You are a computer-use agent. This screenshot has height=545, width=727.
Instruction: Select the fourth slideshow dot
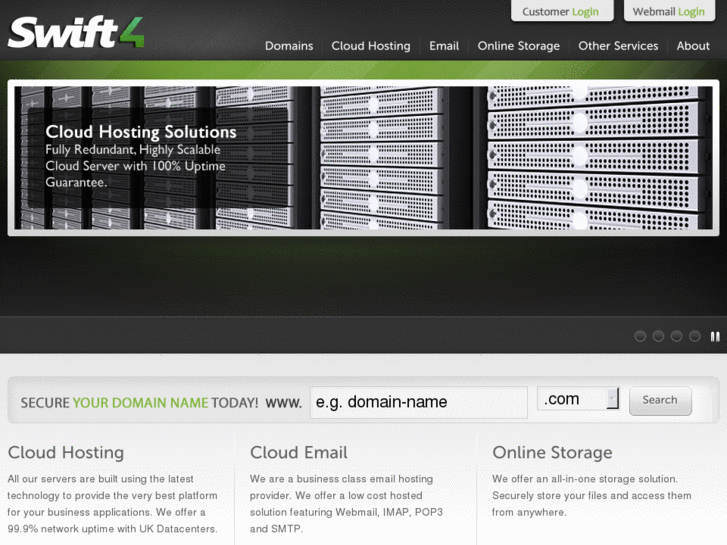click(695, 336)
